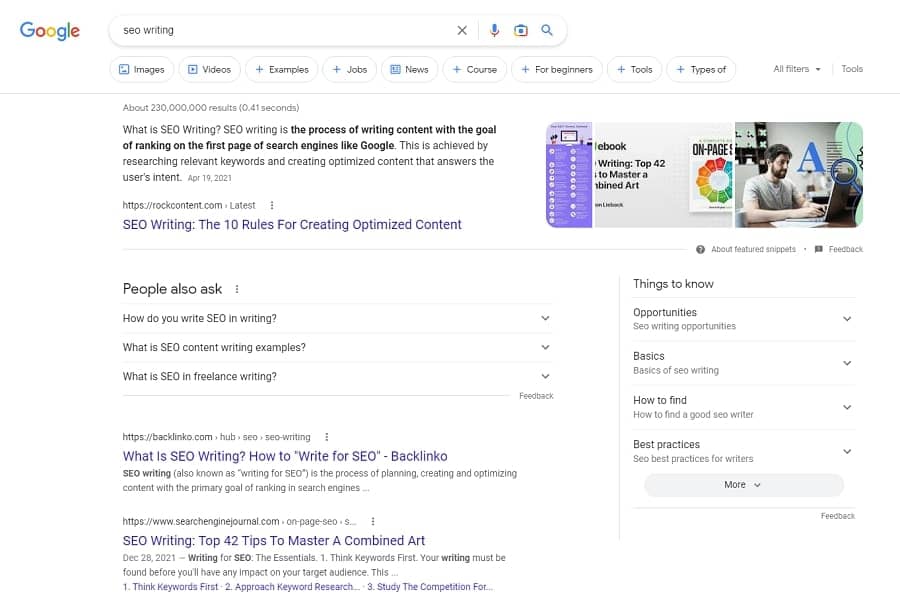Open the Approach Keyword Research sitelink
Viewport: 900px width, 596px height.
tap(297, 587)
